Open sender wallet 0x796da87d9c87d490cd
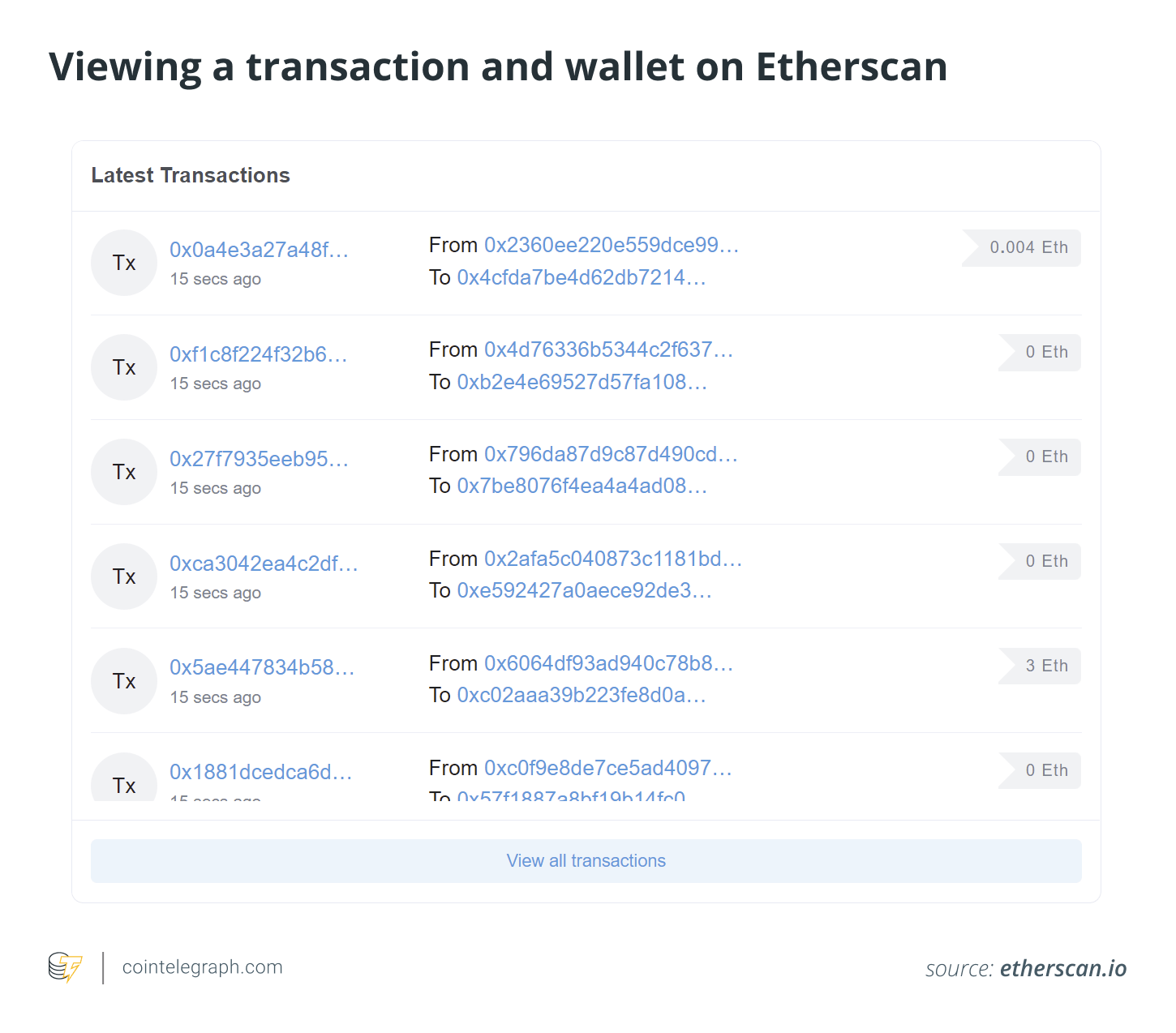Image resolution: width=1176 pixels, height=1033 pixels. [x=611, y=454]
